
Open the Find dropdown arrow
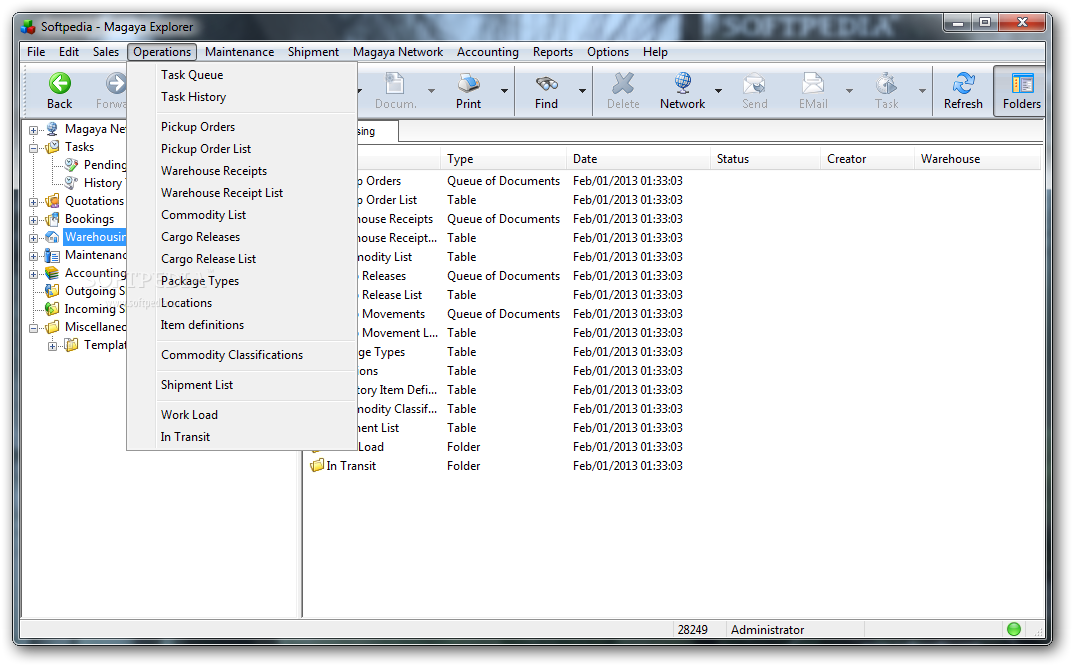[582, 90]
